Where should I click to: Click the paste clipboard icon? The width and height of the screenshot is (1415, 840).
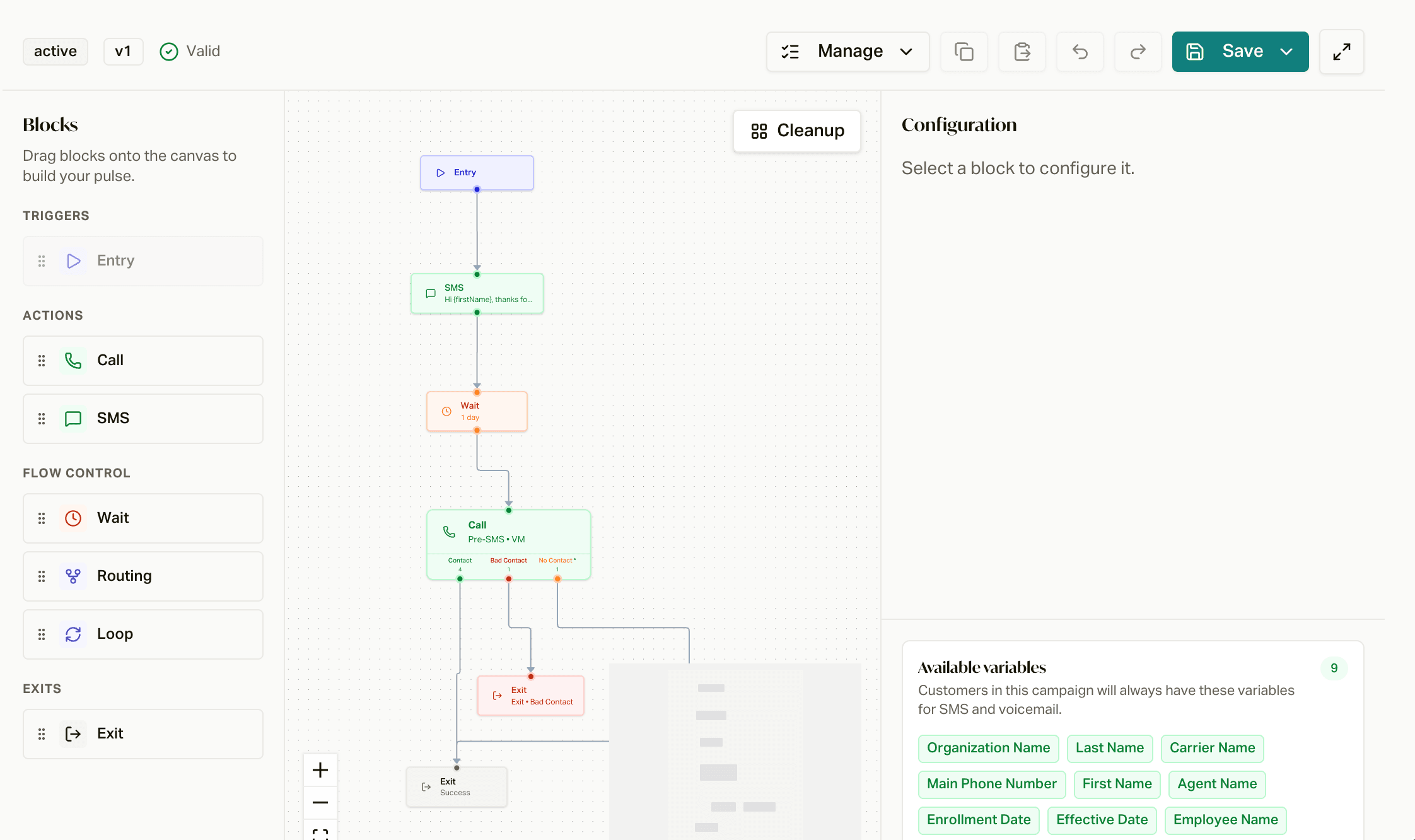pyautogui.click(x=1022, y=52)
